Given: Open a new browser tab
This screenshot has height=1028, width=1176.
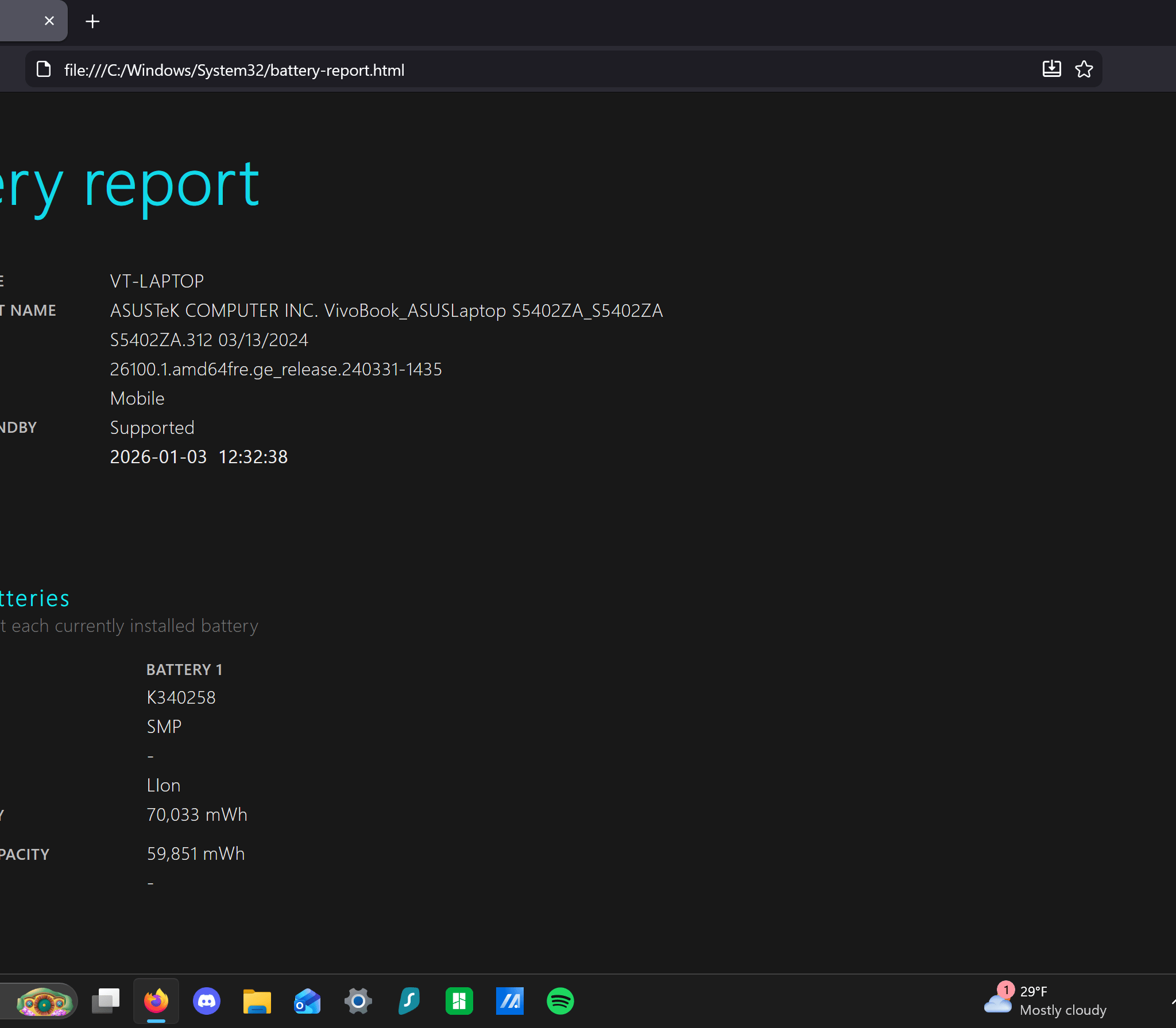Looking at the screenshot, I should click(x=92, y=22).
